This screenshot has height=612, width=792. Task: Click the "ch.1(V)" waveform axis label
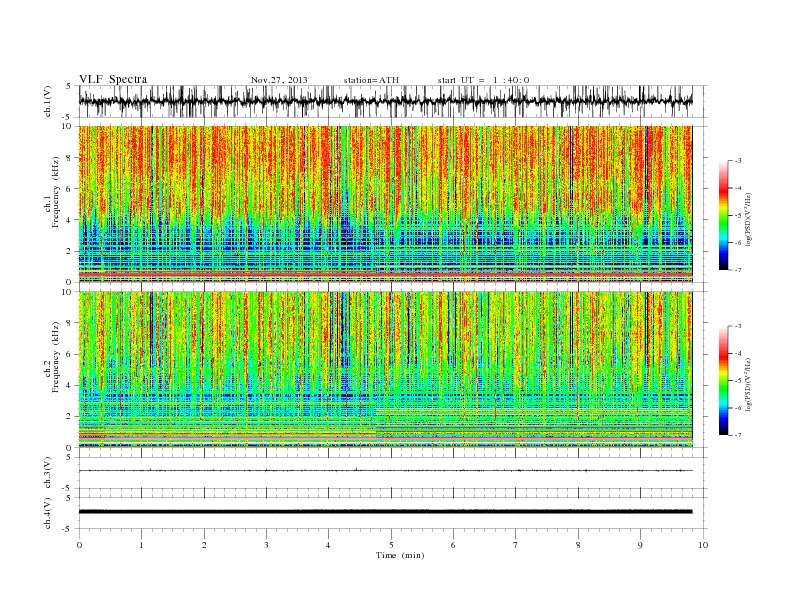48,101
